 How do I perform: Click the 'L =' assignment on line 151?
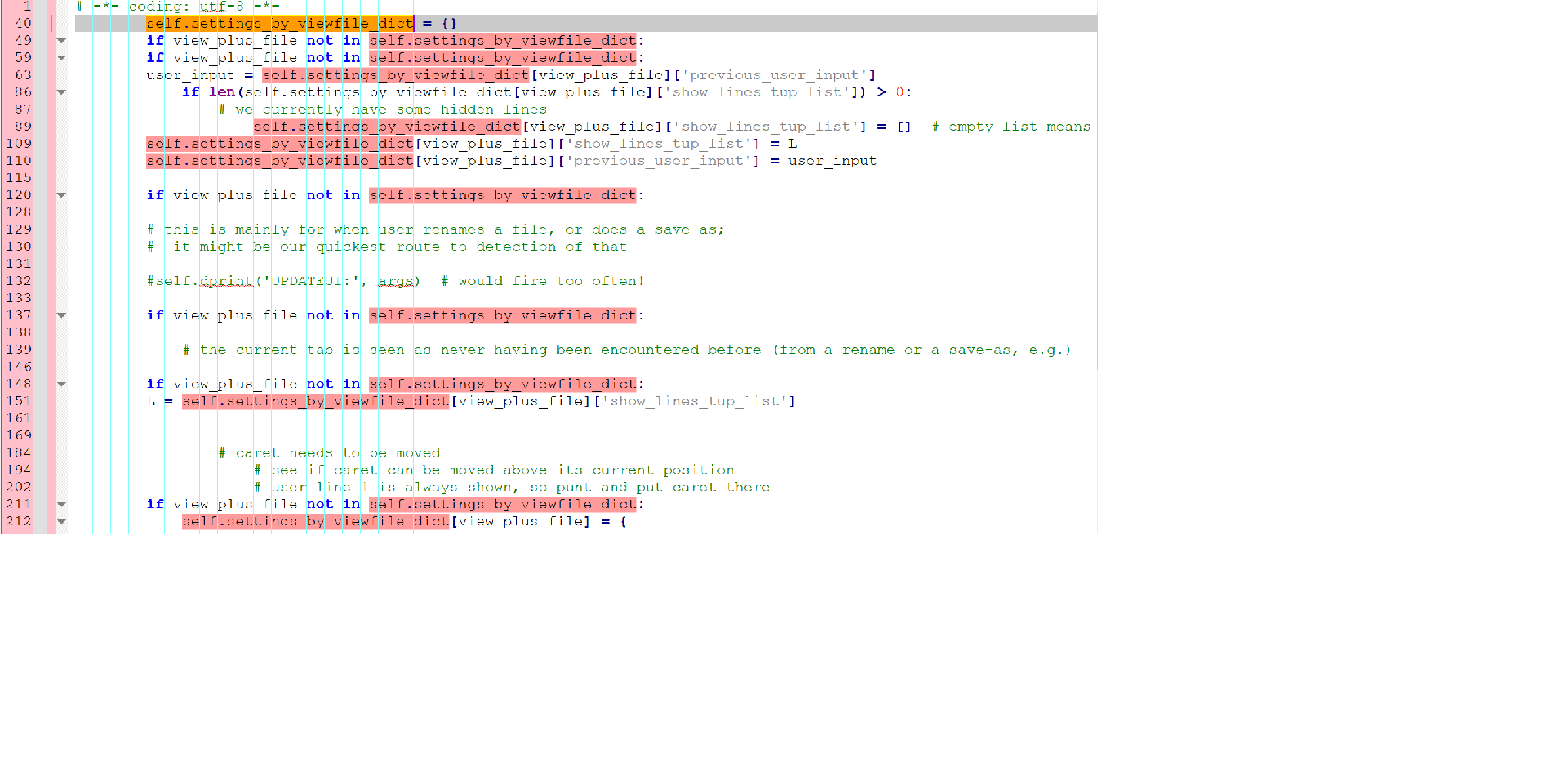pyautogui.click(x=160, y=401)
